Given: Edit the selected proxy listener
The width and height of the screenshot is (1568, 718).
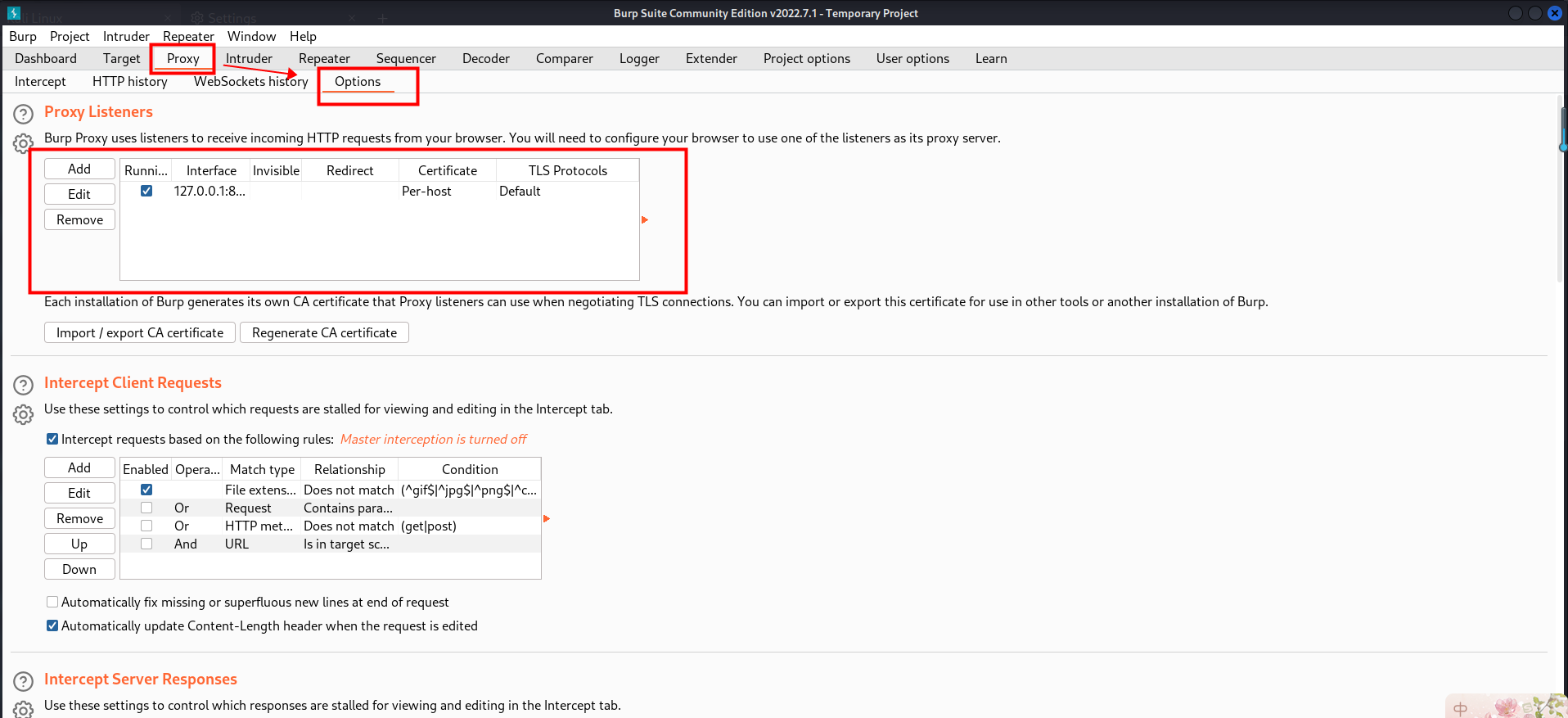Looking at the screenshot, I should click(x=79, y=194).
